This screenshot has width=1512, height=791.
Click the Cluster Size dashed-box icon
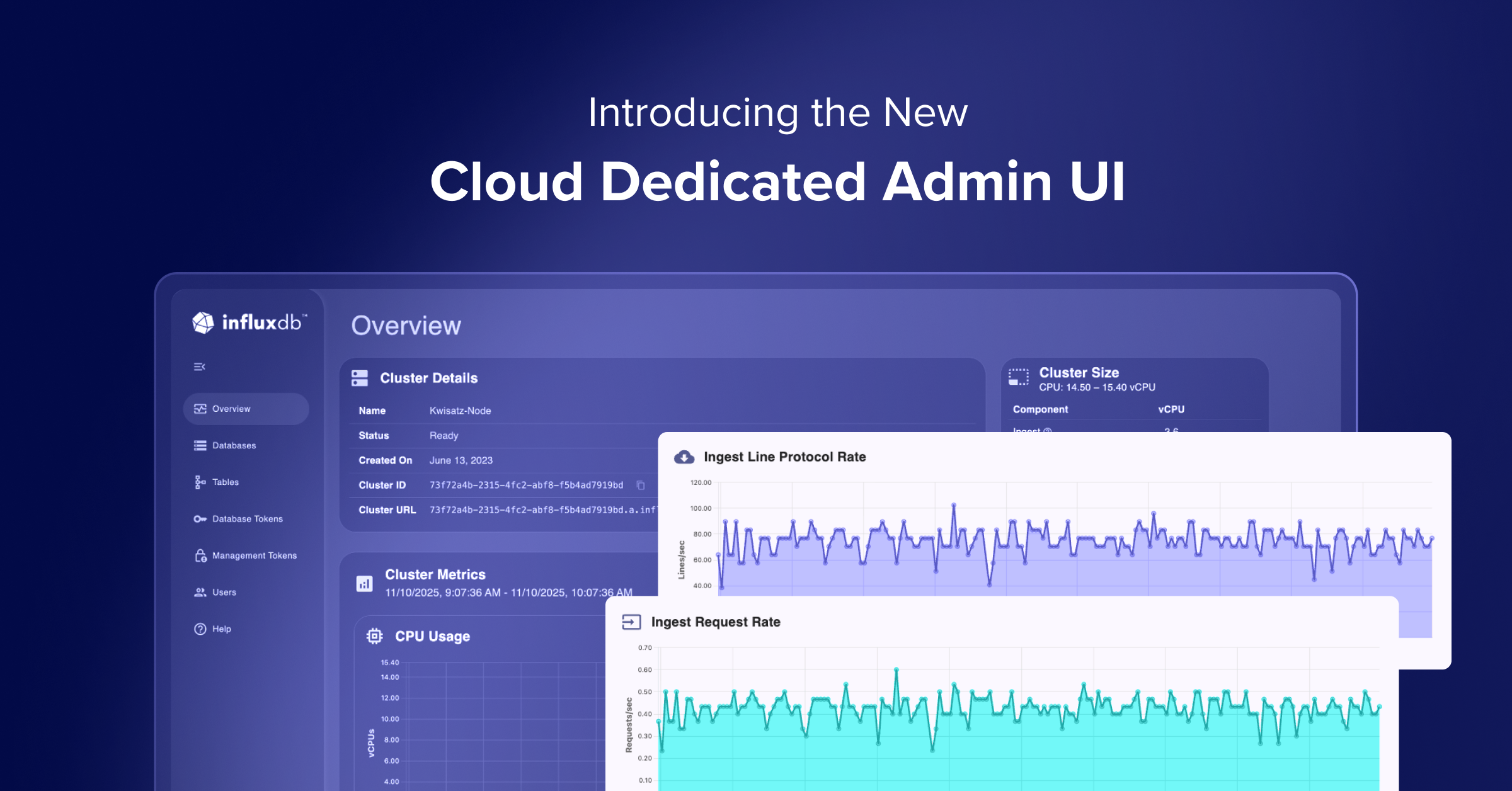(1018, 377)
